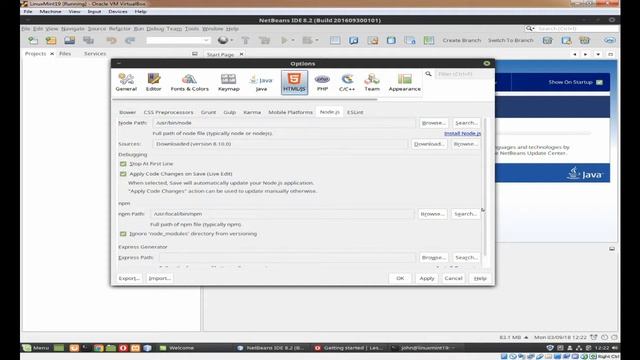Click the Open Project toolbar icon
This screenshot has width=640, height=360.
tap(69, 40)
